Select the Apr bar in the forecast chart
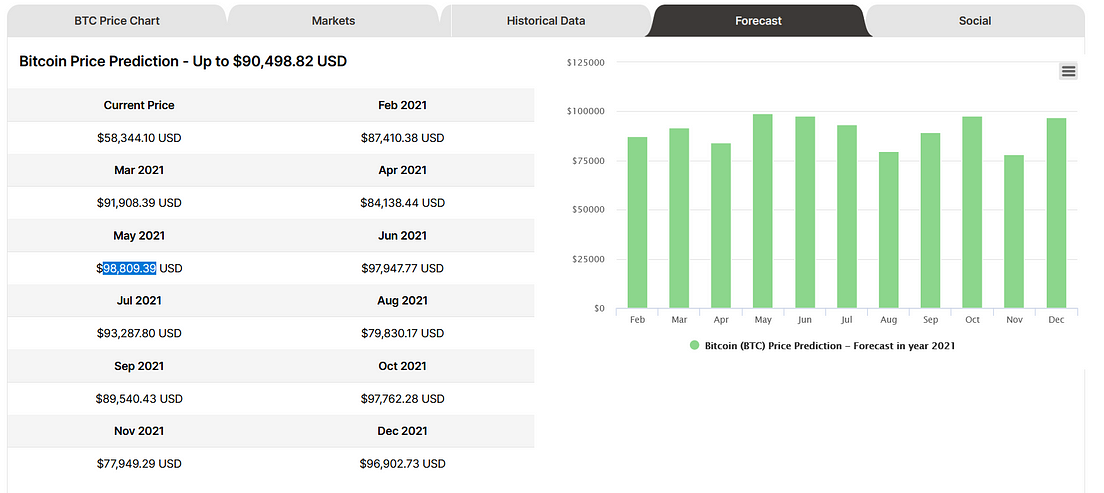Image resolution: width=1104 pixels, height=493 pixels. (721, 226)
